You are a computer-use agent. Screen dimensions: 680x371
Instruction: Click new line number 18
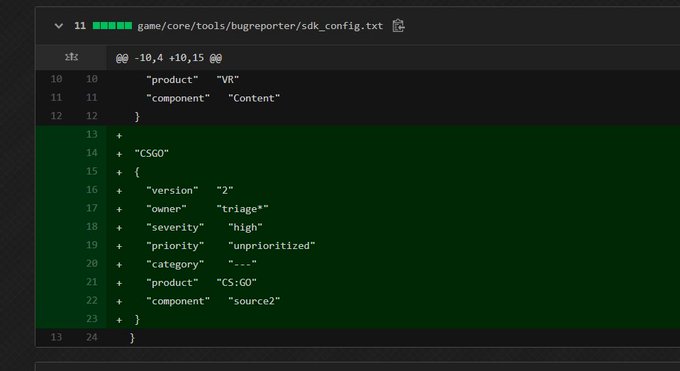tap(92, 227)
